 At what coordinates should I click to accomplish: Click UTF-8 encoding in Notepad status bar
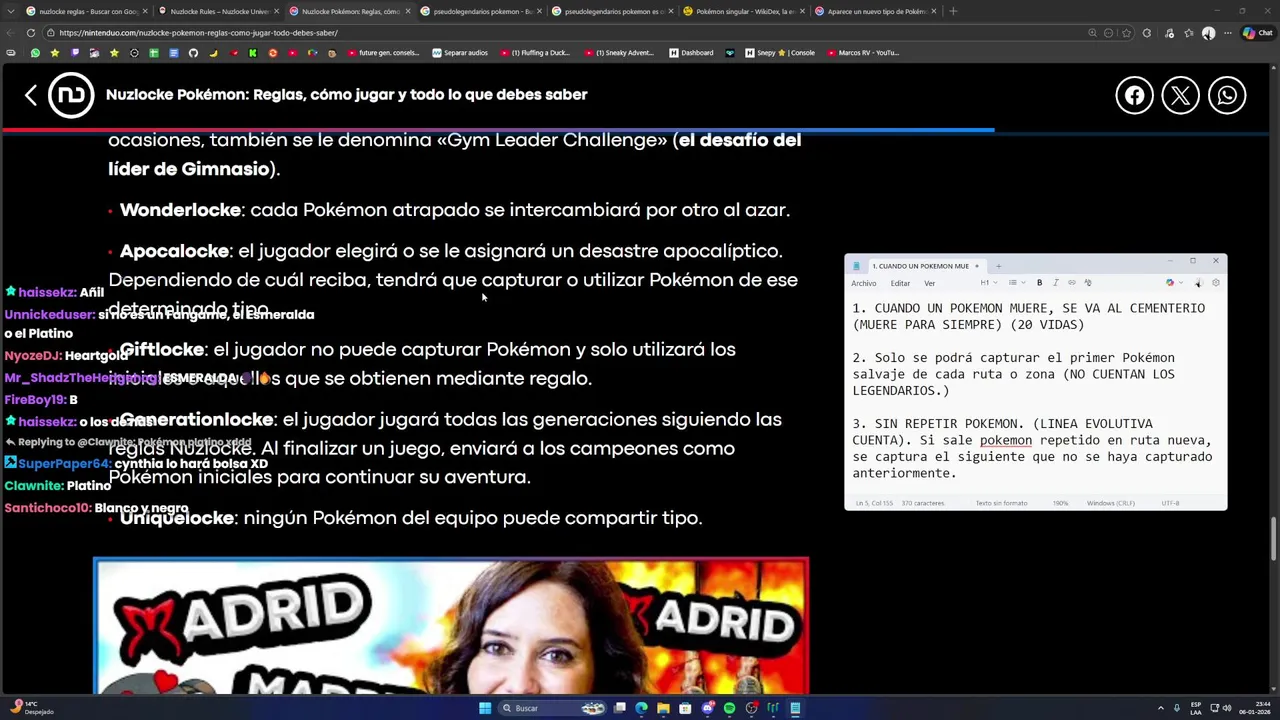click(x=1170, y=503)
